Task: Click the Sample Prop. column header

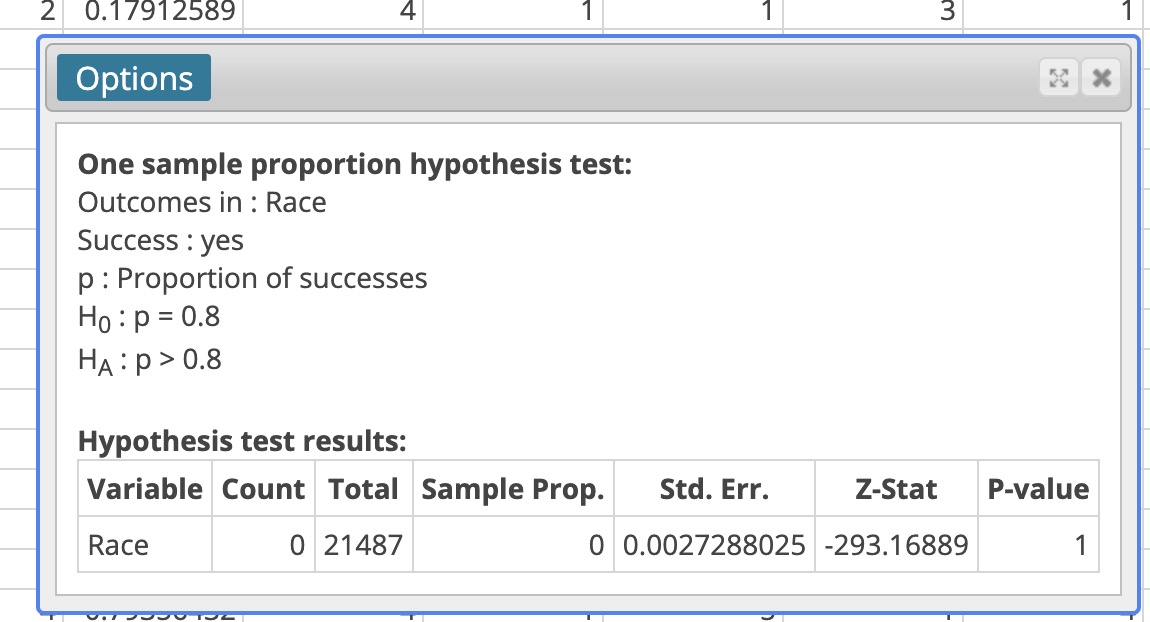Action: click(x=513, y=489)
